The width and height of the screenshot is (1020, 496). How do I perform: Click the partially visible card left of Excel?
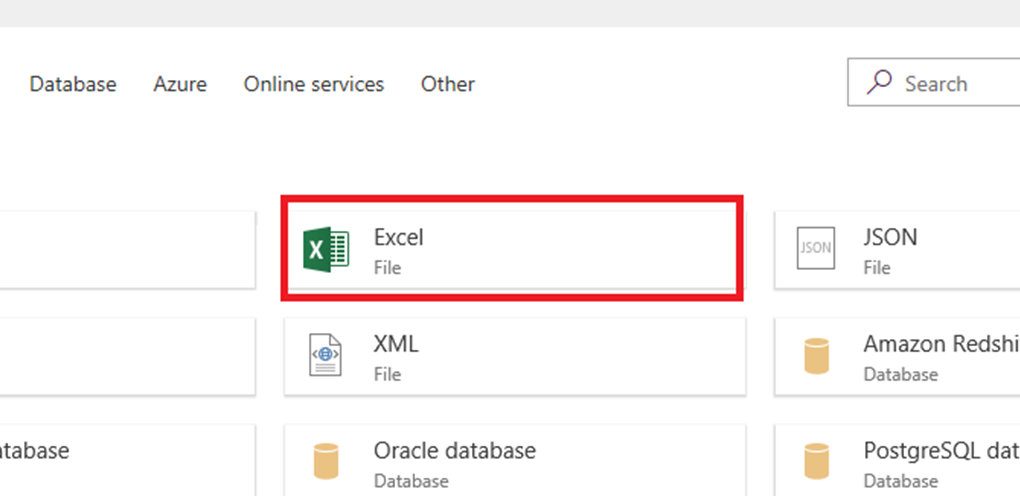[x=125, y=249]
